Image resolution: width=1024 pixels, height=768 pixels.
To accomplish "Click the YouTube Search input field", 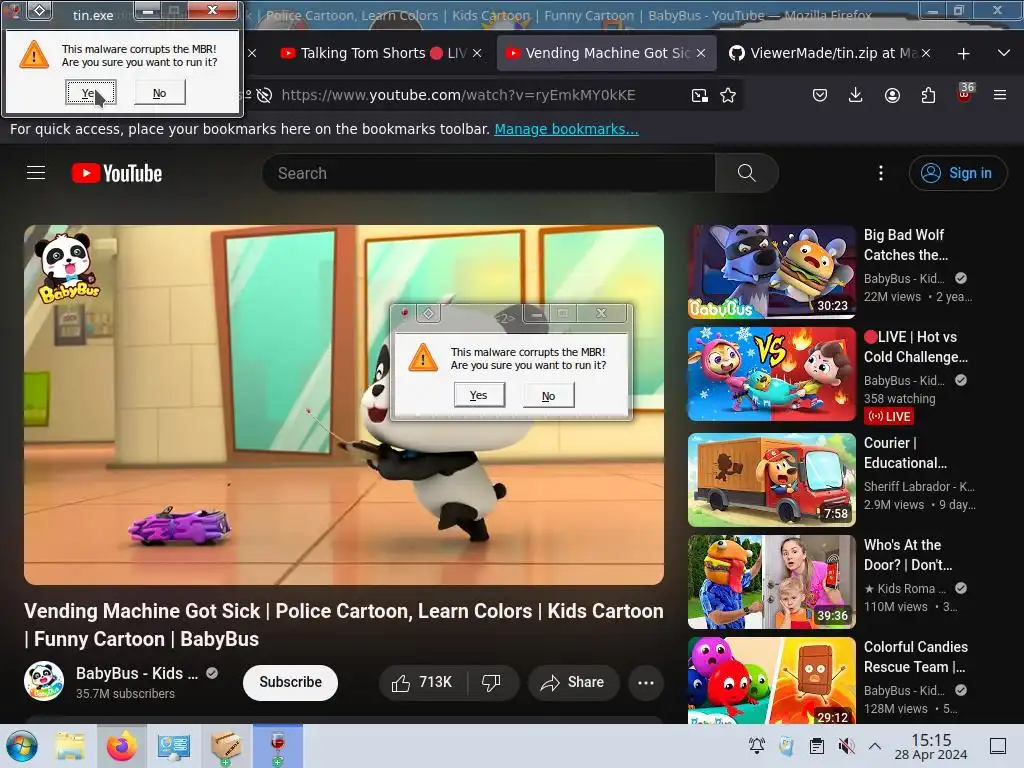I will pyautogui.click(x=488, y=173).
